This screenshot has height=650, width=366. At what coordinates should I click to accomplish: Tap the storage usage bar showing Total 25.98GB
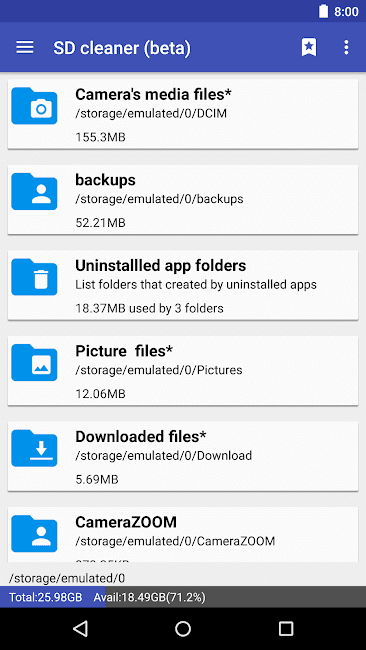pos(183,597)
